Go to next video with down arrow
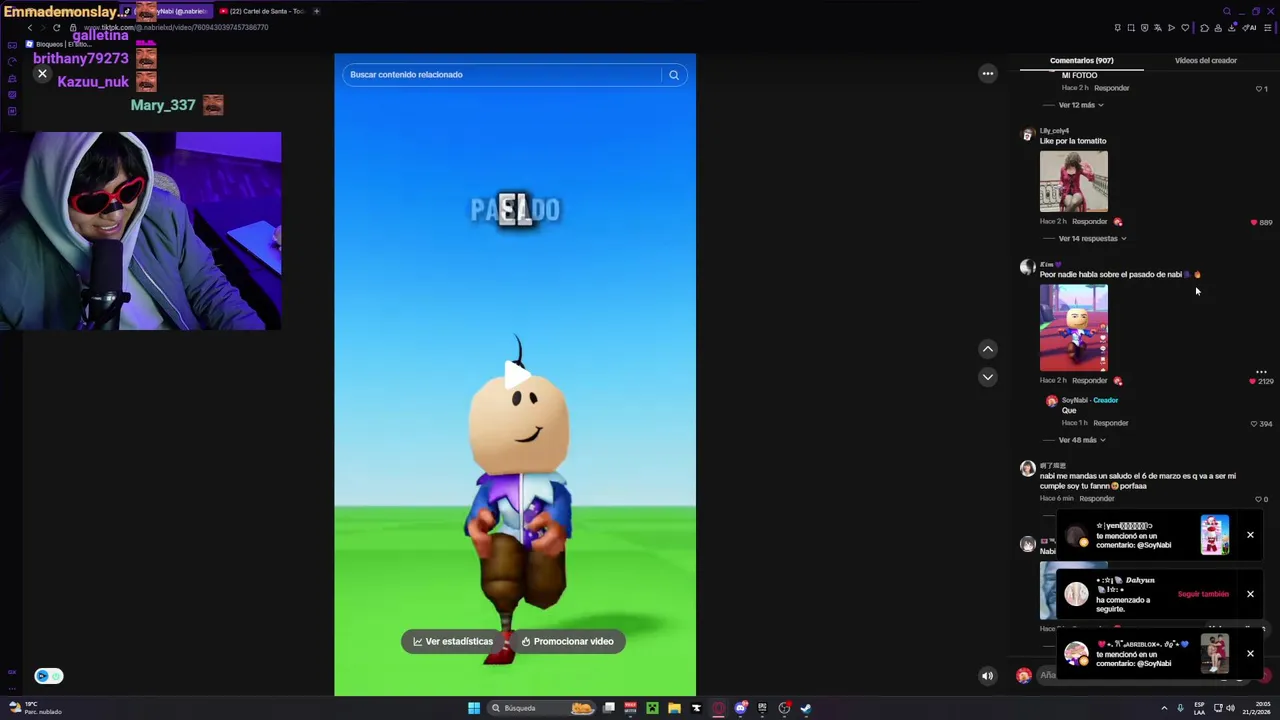The image size is (1280, 720). tap(988, 377)
